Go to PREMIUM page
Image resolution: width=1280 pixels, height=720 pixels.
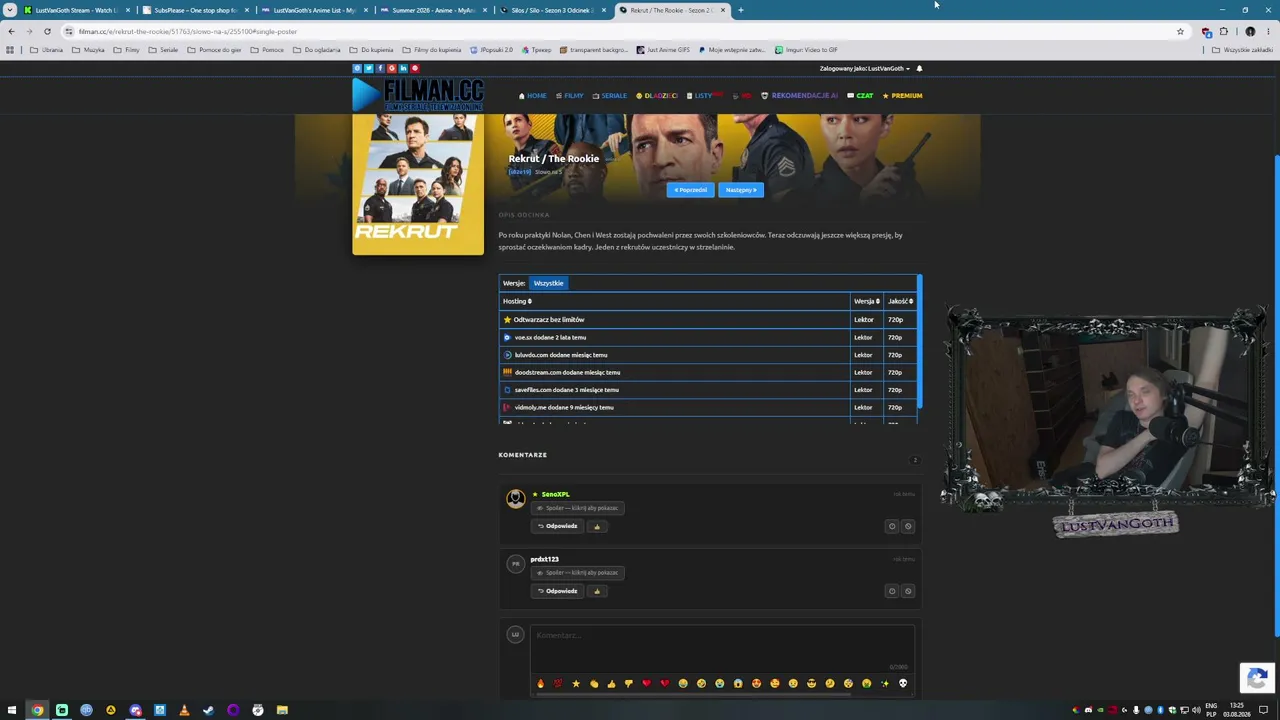[902, 96]
